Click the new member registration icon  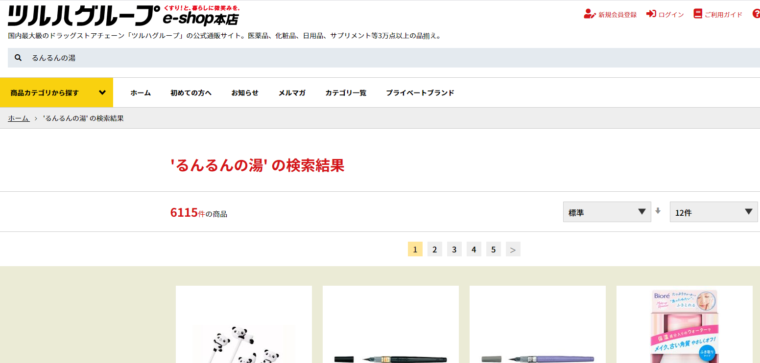point(589,14)
